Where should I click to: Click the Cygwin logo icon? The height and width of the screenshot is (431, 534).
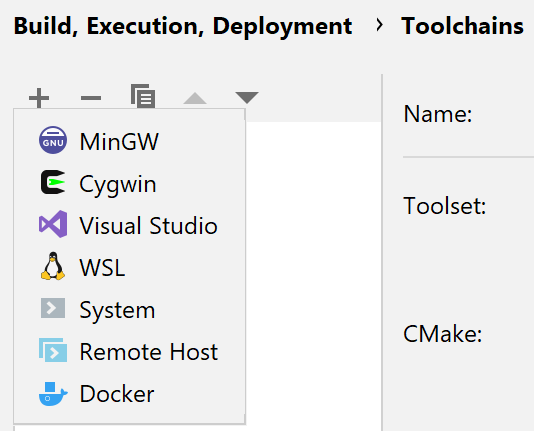[53, 182]
